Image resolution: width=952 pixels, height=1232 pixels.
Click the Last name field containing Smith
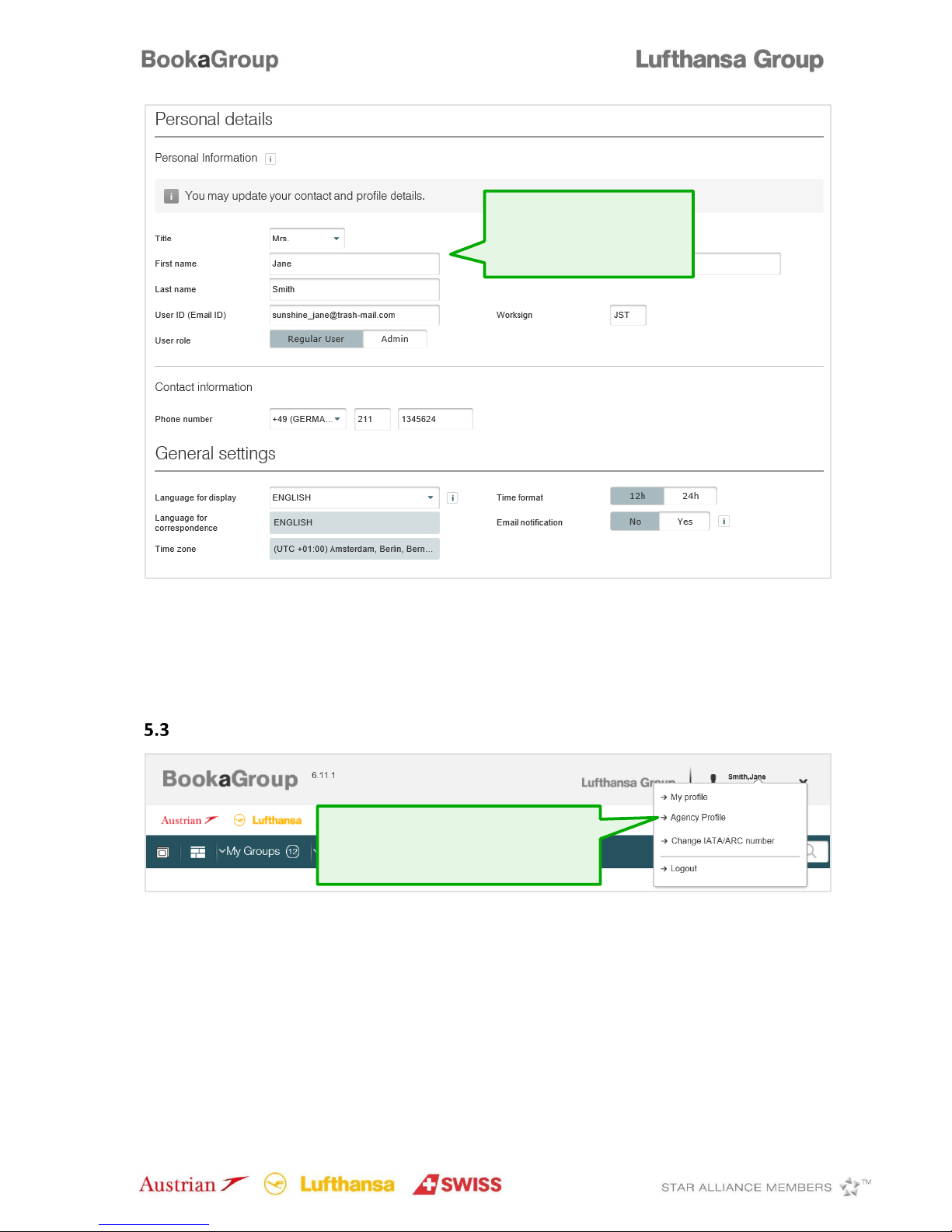point(354,289)
